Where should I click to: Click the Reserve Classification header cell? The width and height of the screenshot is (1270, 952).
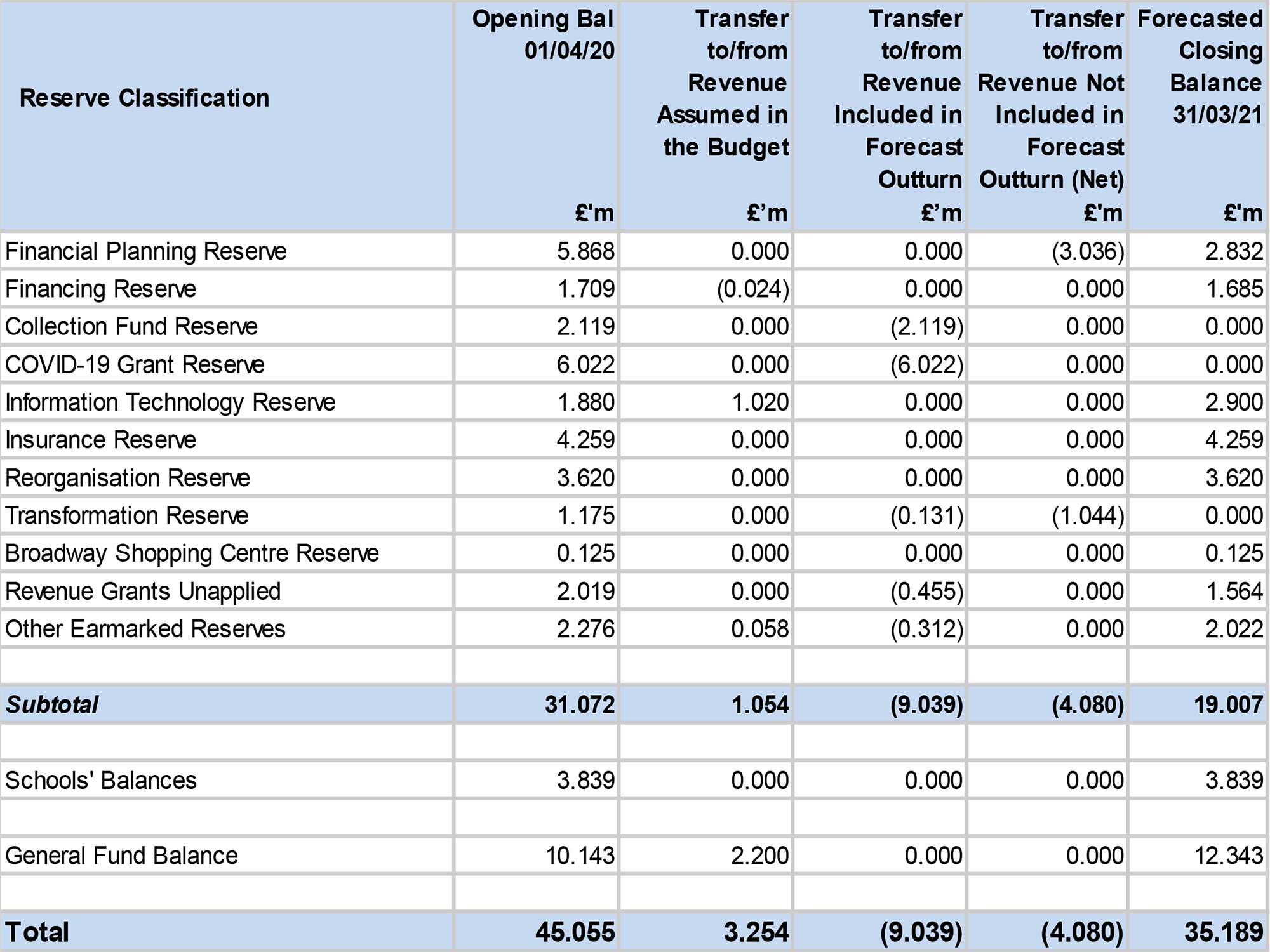(145, 98)
